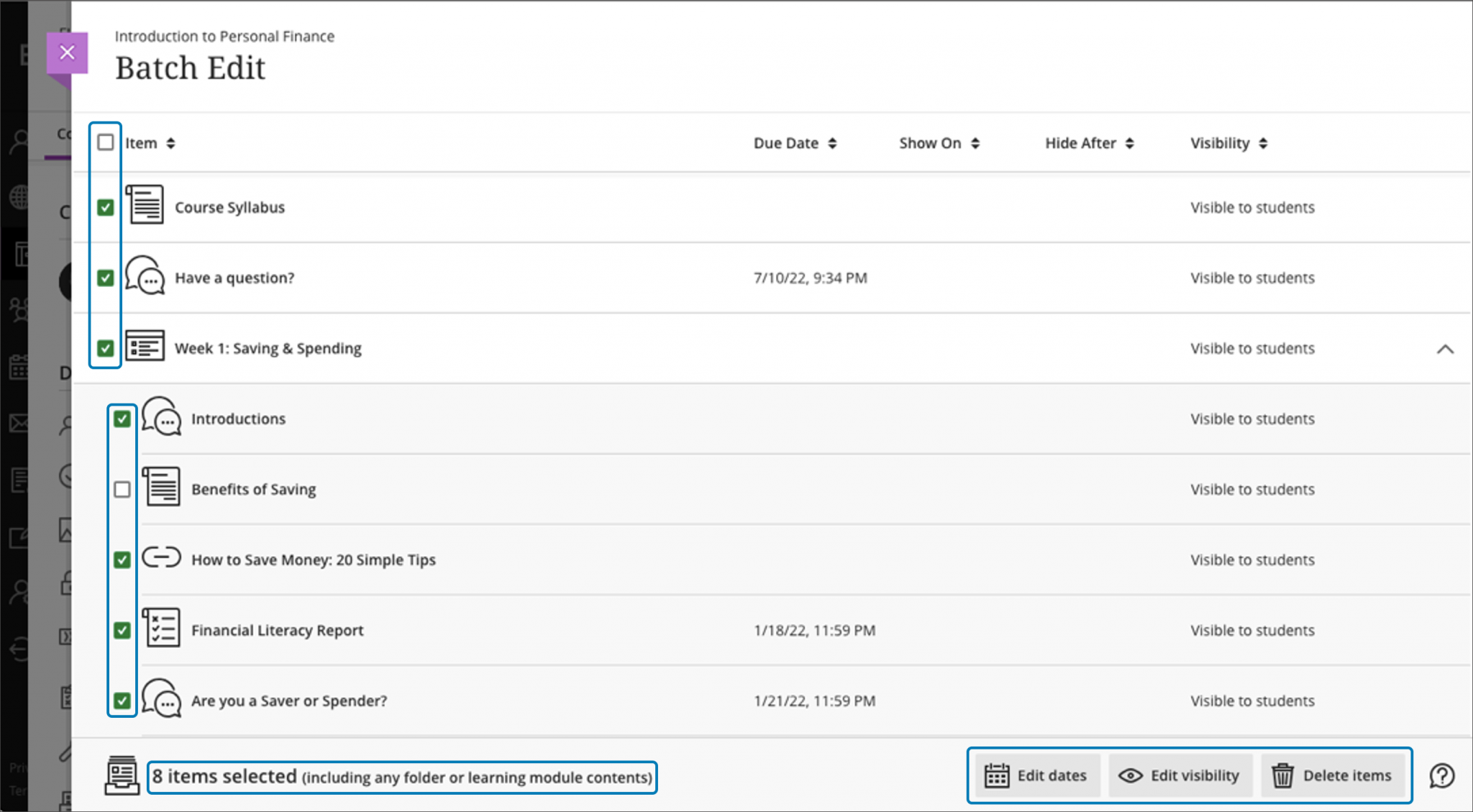Click the Week 1 learning module icon
The height and width of the screenshot is (812, 1473).
[146, 347]
